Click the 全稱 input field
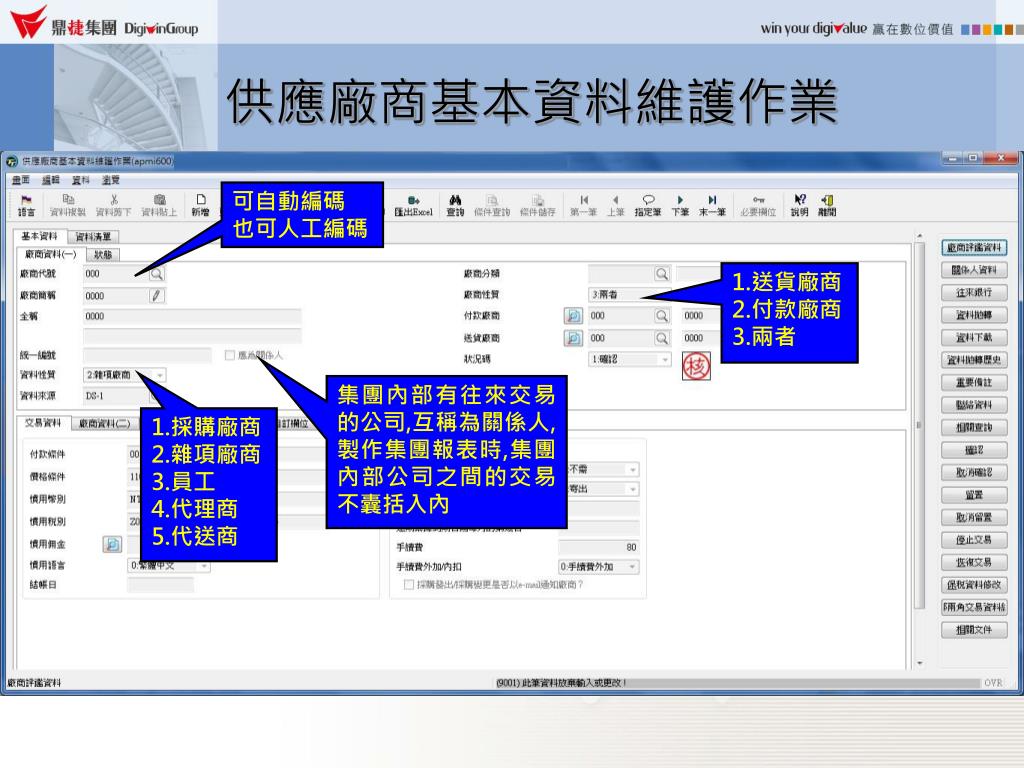The width and height of the screenshot is (1024, 768). coord(192,317)
